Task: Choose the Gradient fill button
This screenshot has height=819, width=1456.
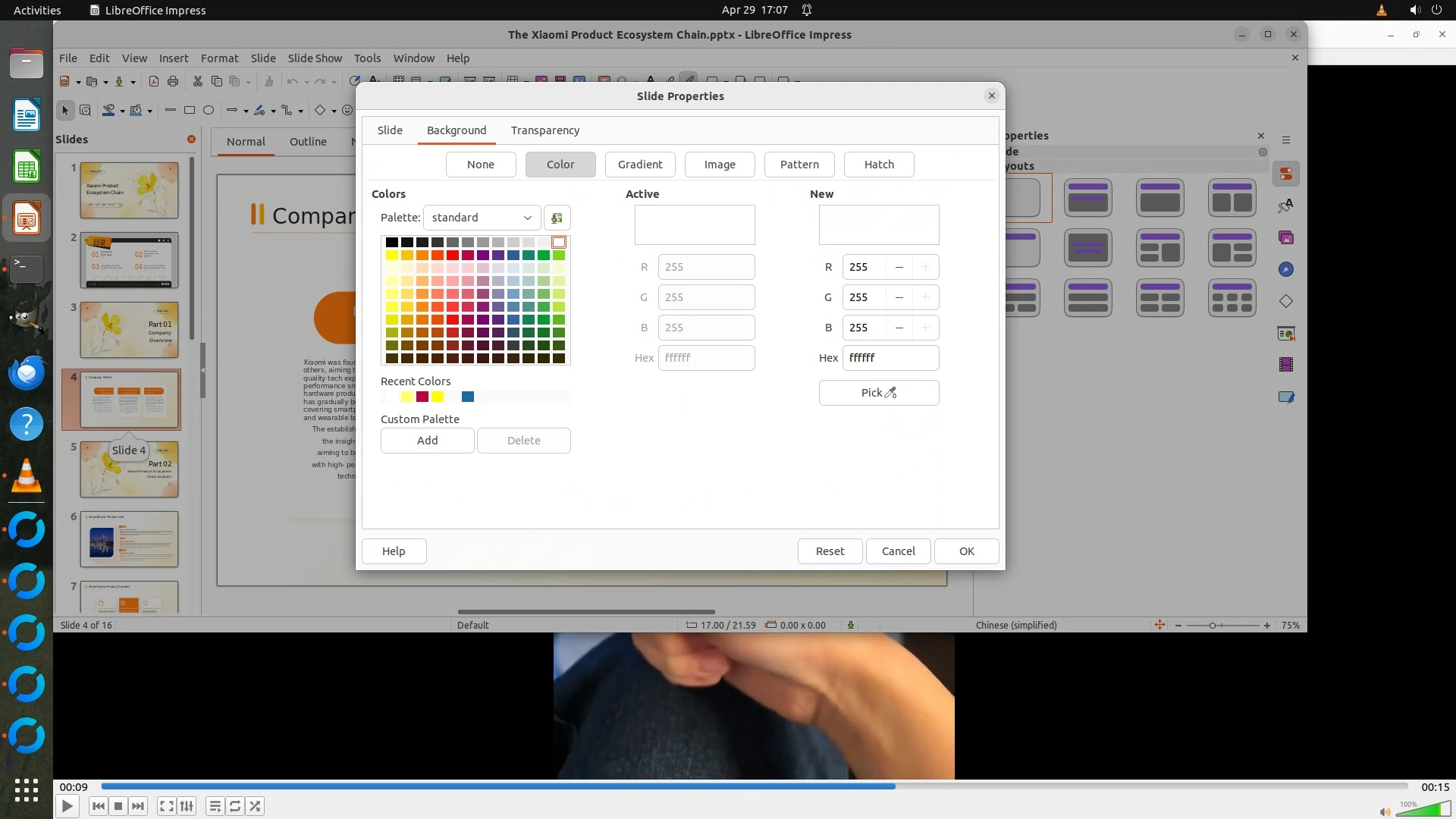Action: click(639, 165)
